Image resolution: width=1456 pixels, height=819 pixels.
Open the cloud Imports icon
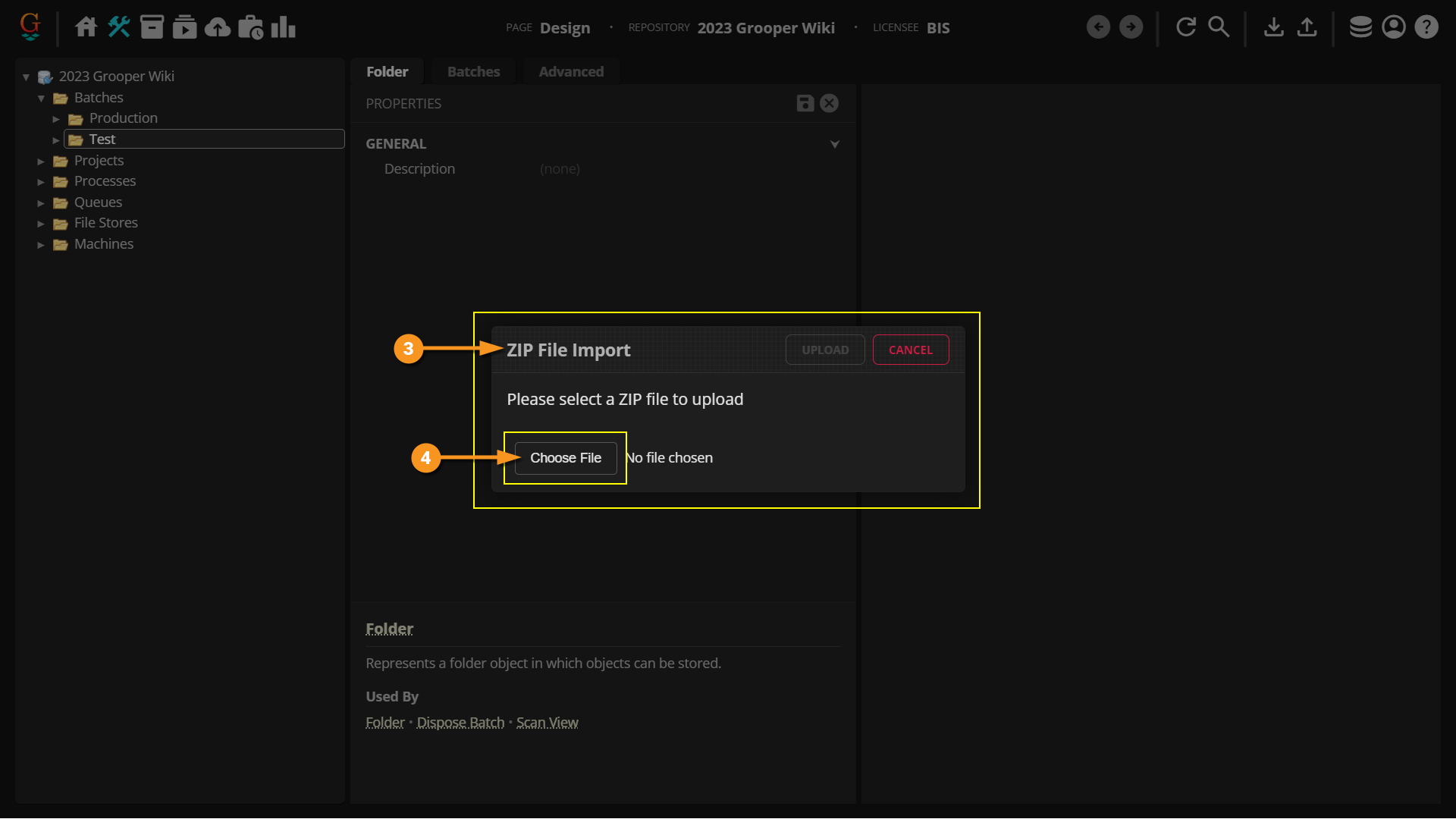pyautogui.click(x=218, y=27)
